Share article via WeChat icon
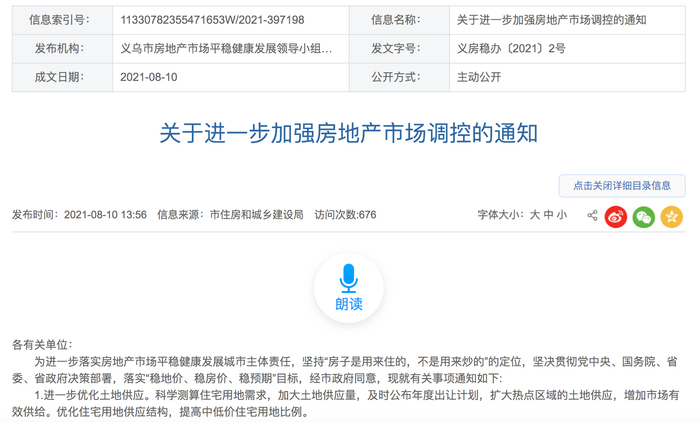The width and height of the screenshot is (700, 422). pos(644,217)
